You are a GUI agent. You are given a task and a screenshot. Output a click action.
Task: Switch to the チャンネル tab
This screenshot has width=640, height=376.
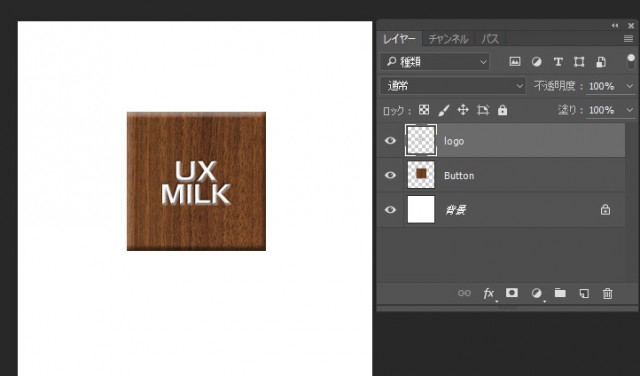pos(448,39)
